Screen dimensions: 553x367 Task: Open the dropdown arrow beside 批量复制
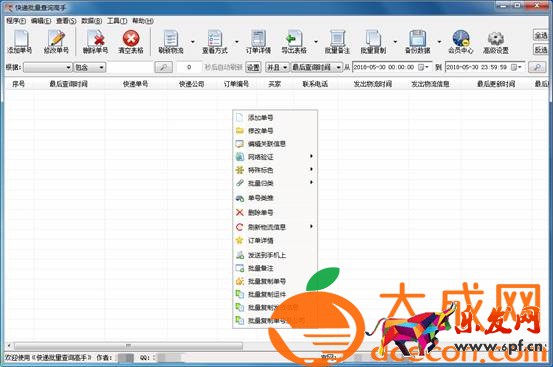pyautogui.click(x=395, y=42)
